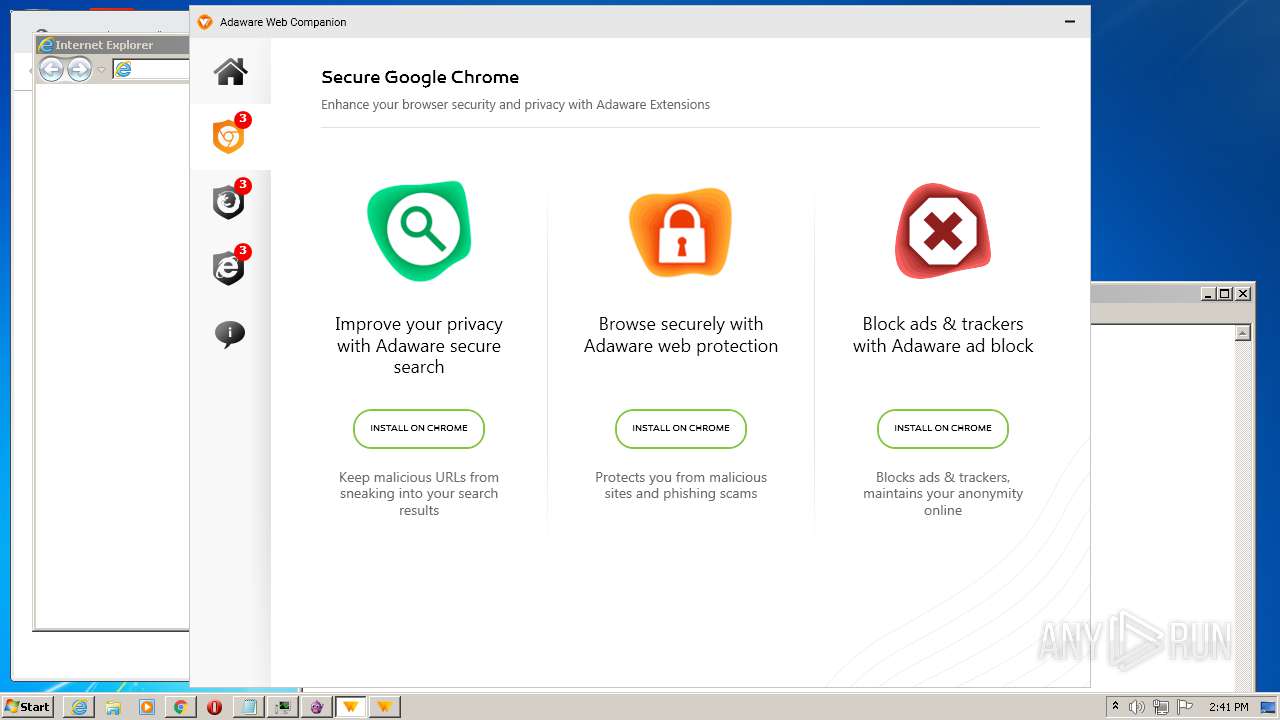Image resolution: width=1280 pixels, height=720 pixels.
Task: Click the green secure search magnifier icon
Action: 419,230
